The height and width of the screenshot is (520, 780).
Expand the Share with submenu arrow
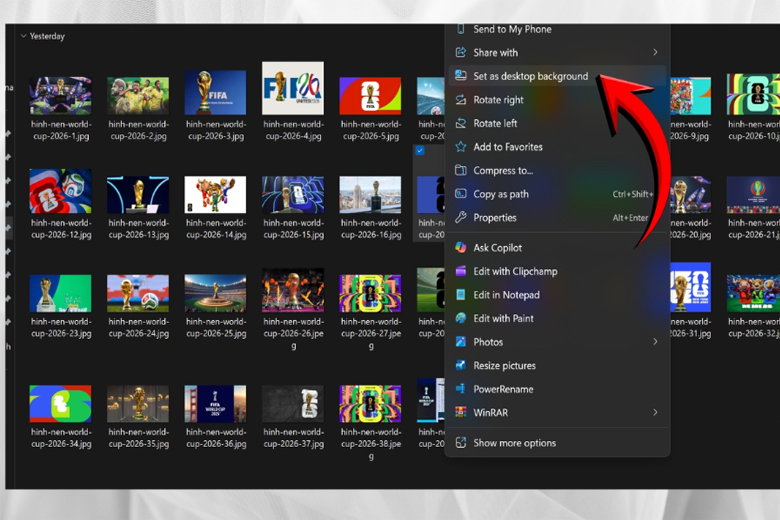click(655, 52)
